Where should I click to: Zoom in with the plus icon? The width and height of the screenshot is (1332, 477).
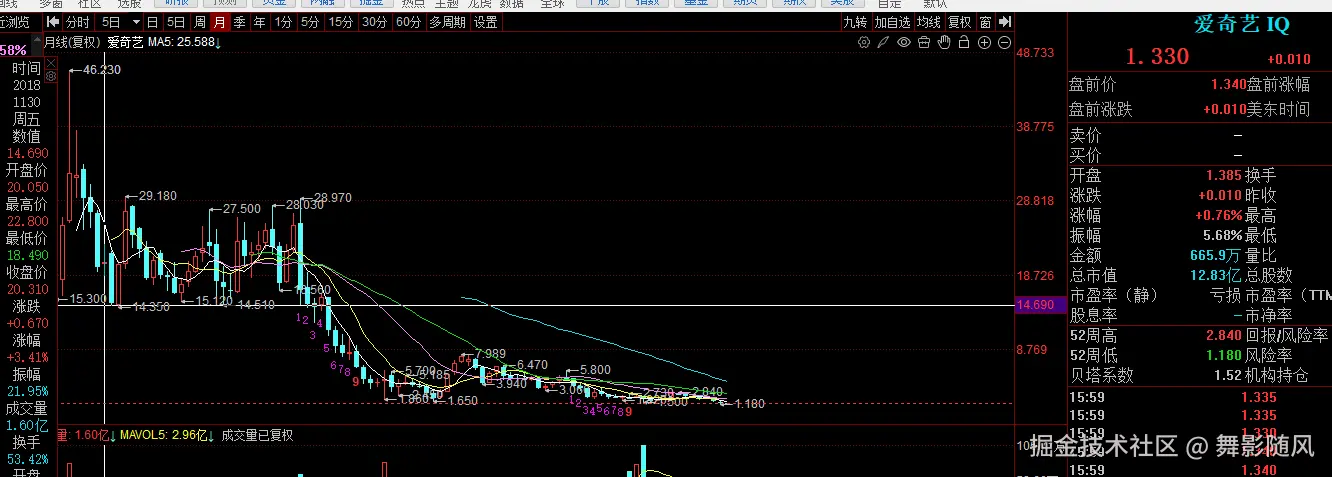[x=985, y=42]
